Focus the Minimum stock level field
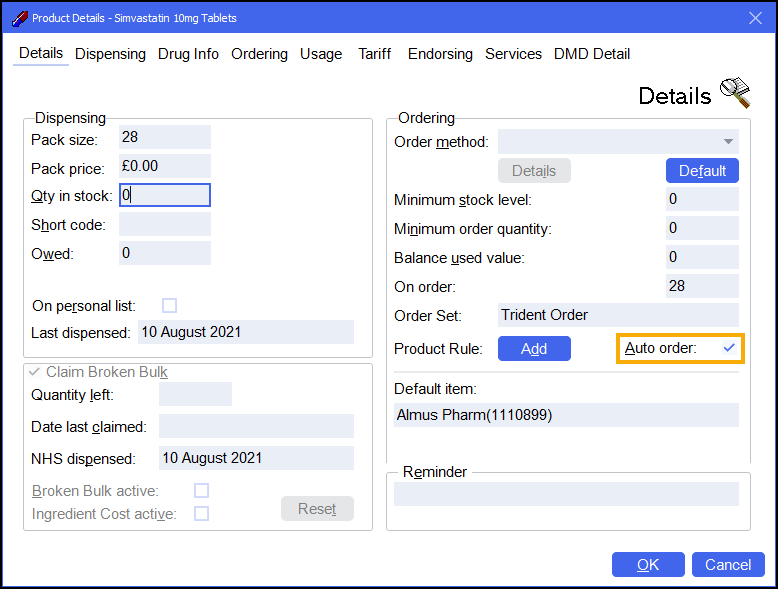 [701, 200]
